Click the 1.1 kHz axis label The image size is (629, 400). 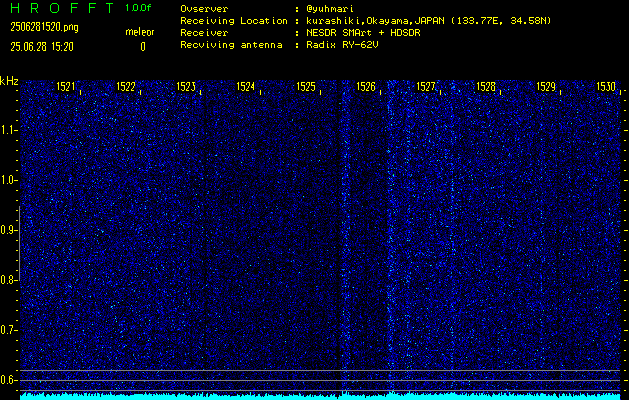click(8, 130)
